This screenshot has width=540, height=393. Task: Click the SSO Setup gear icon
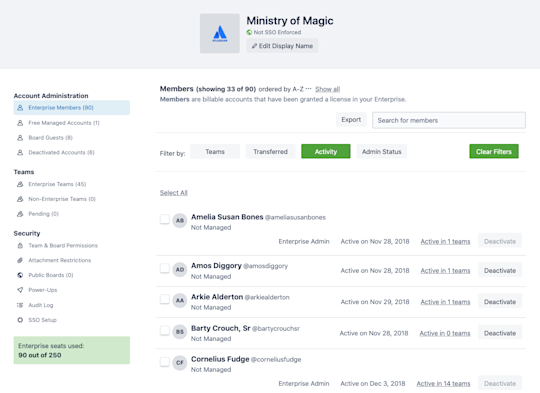point(20,320)
